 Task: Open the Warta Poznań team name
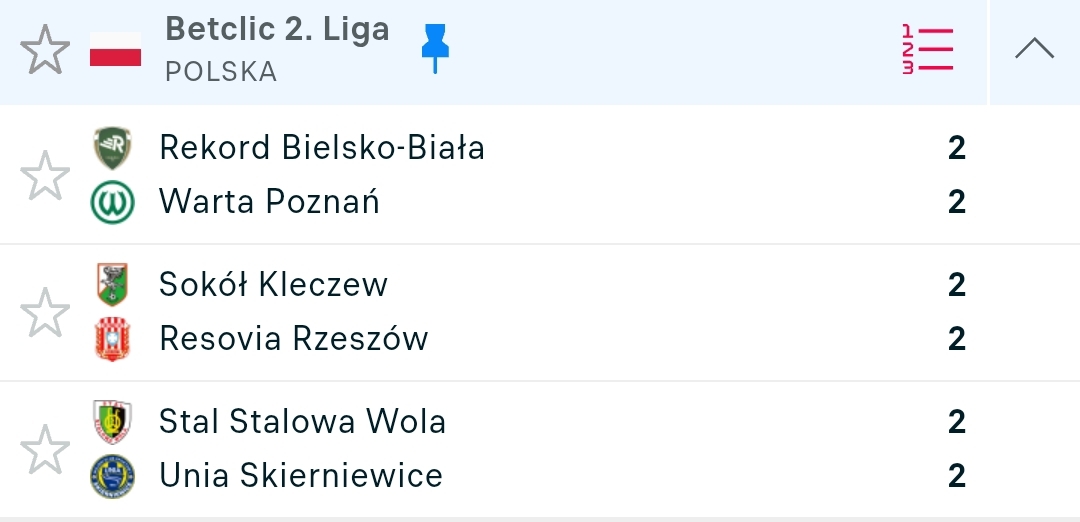(269, 203)
